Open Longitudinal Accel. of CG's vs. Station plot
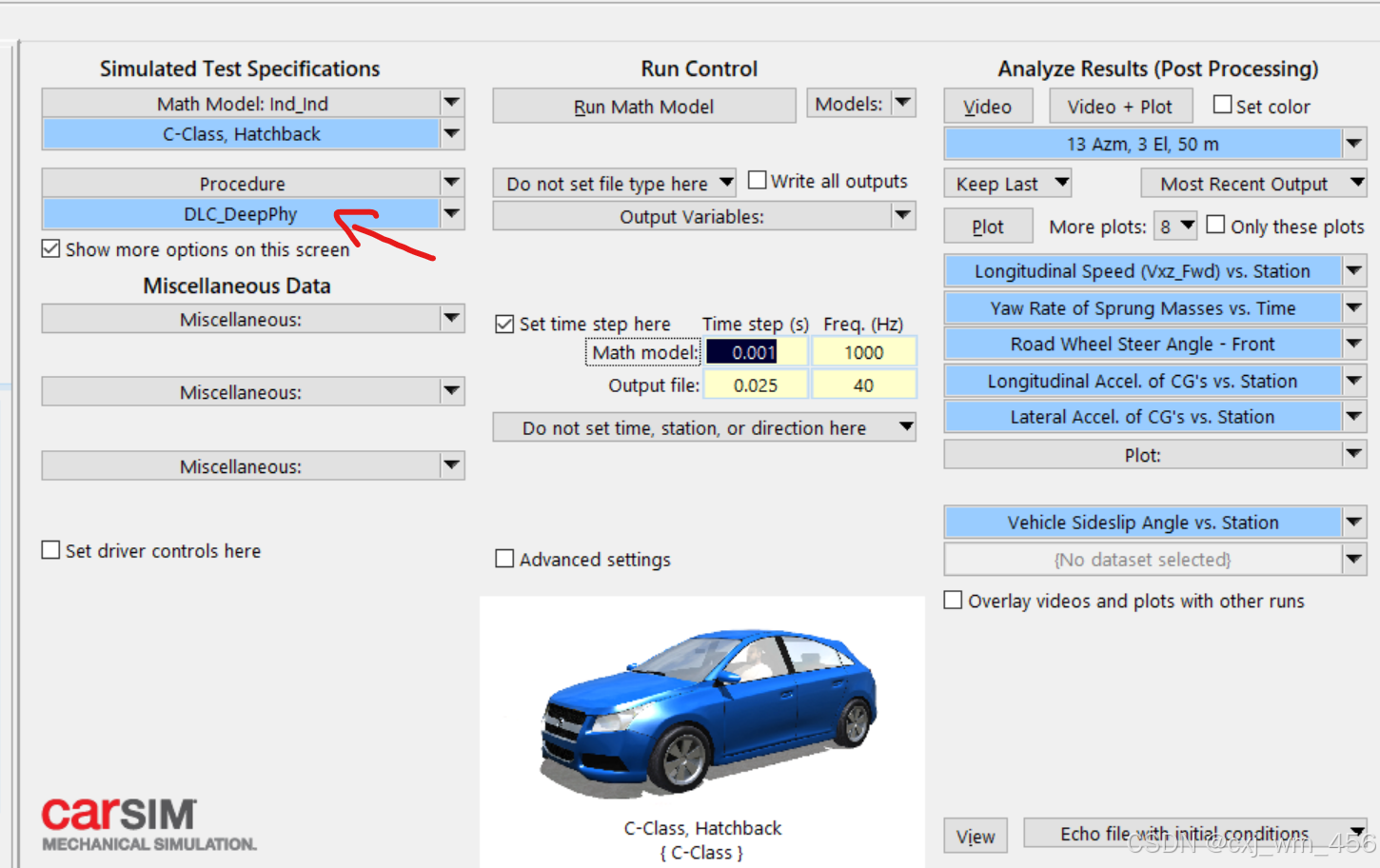Image resolution: width=1380 pixels, height=868 pixels. click(x=1142, y=381)
